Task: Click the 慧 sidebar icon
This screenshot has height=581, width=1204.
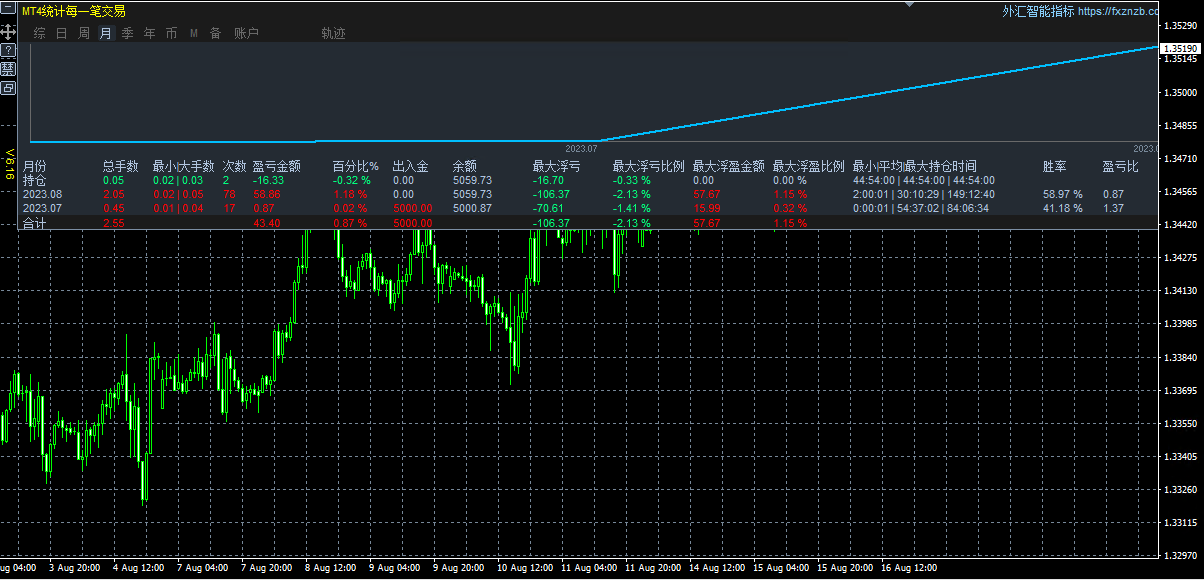Action: coord(7,69)
